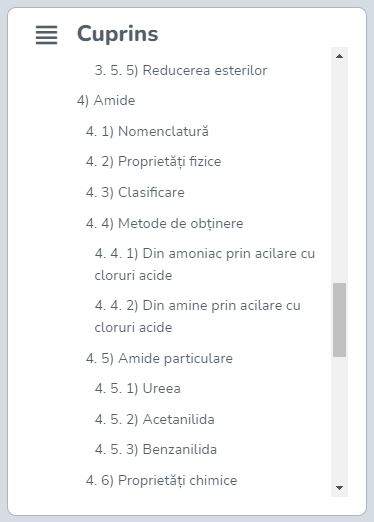Select 'Din amoniac prin acilare' entry

click(205, 264)
